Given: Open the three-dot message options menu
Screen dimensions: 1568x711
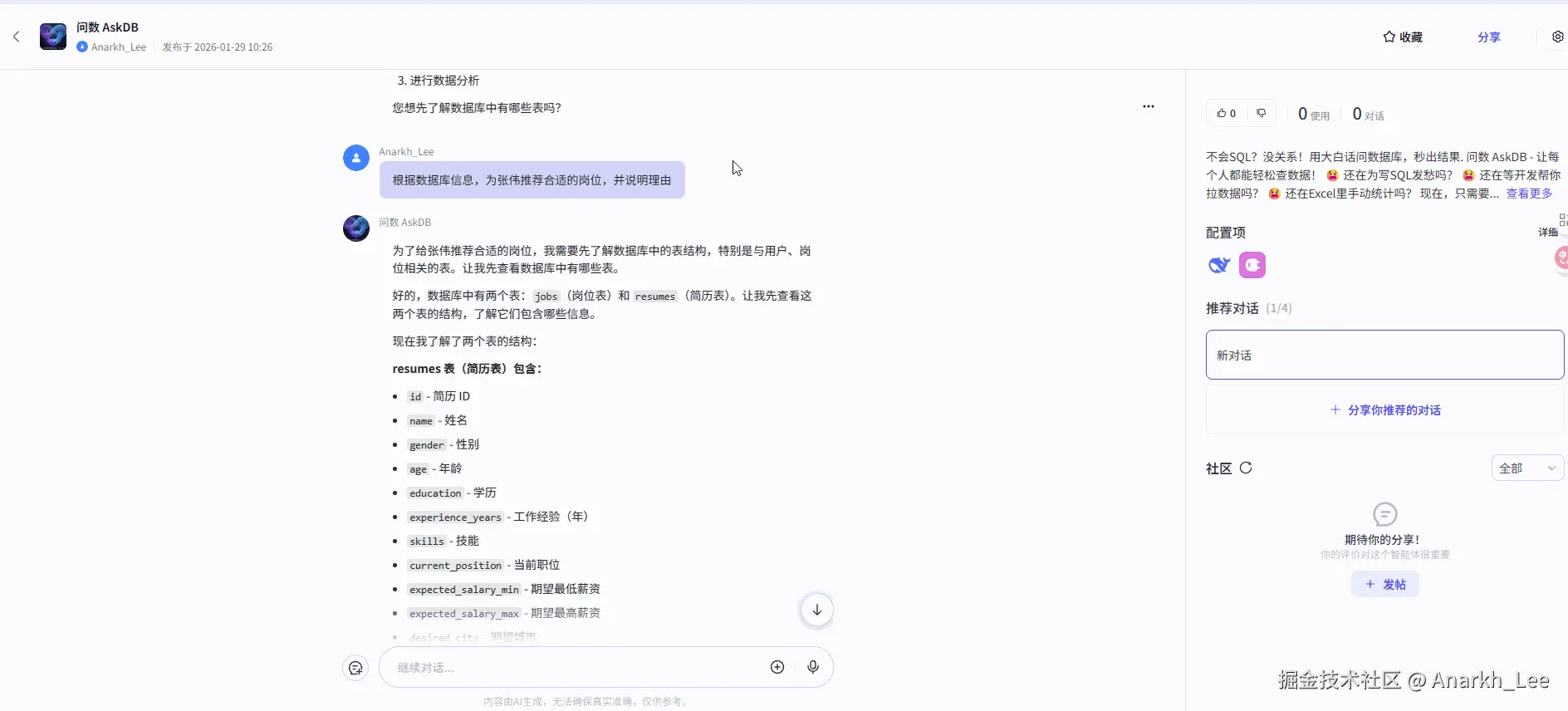Looking at the screenshot, I should coord(1148,106).
